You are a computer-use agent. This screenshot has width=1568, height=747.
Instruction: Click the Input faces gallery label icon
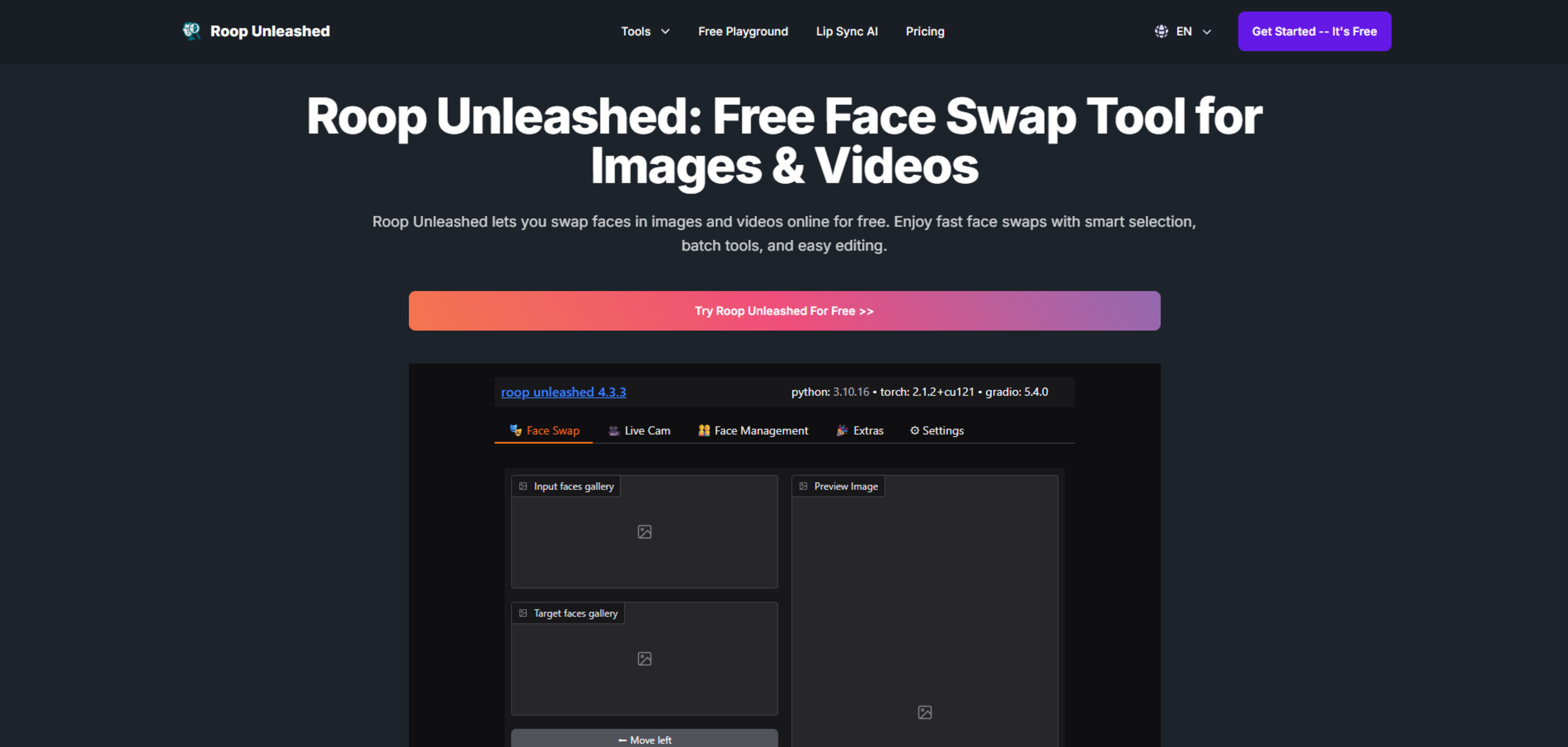click(x=523, y=486)
